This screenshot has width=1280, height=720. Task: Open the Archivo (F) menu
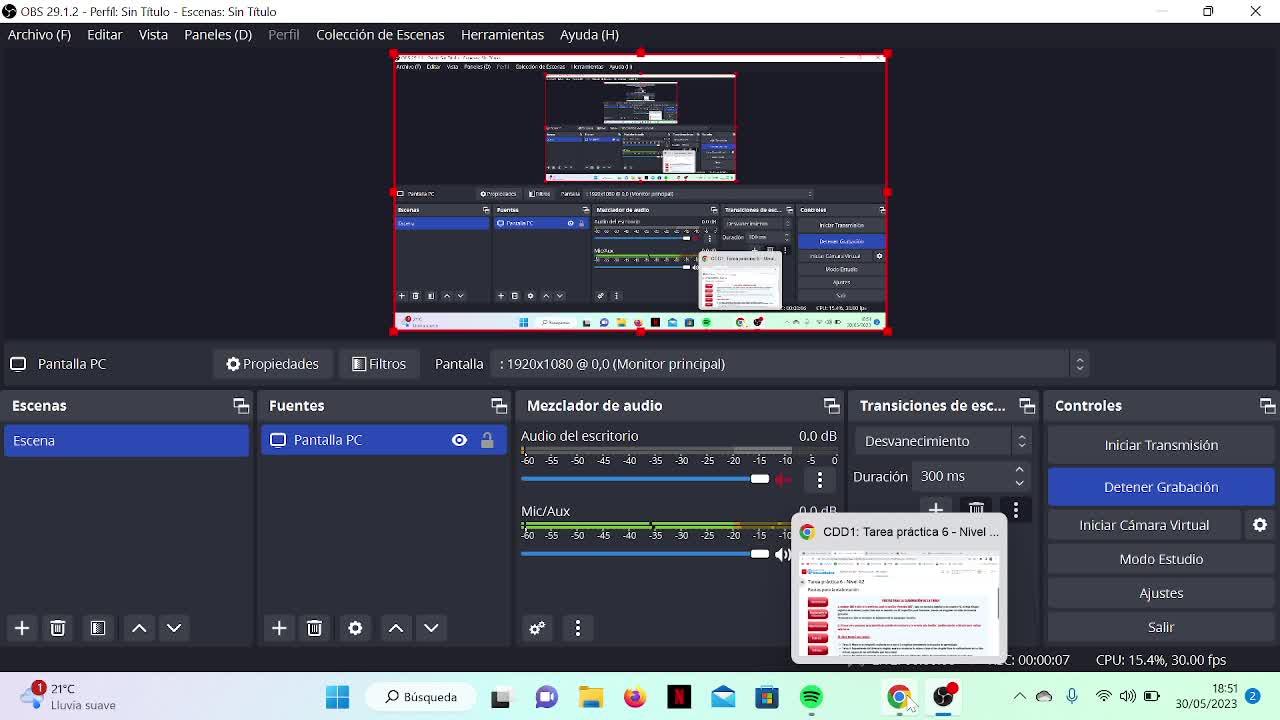tap(39, 34)
